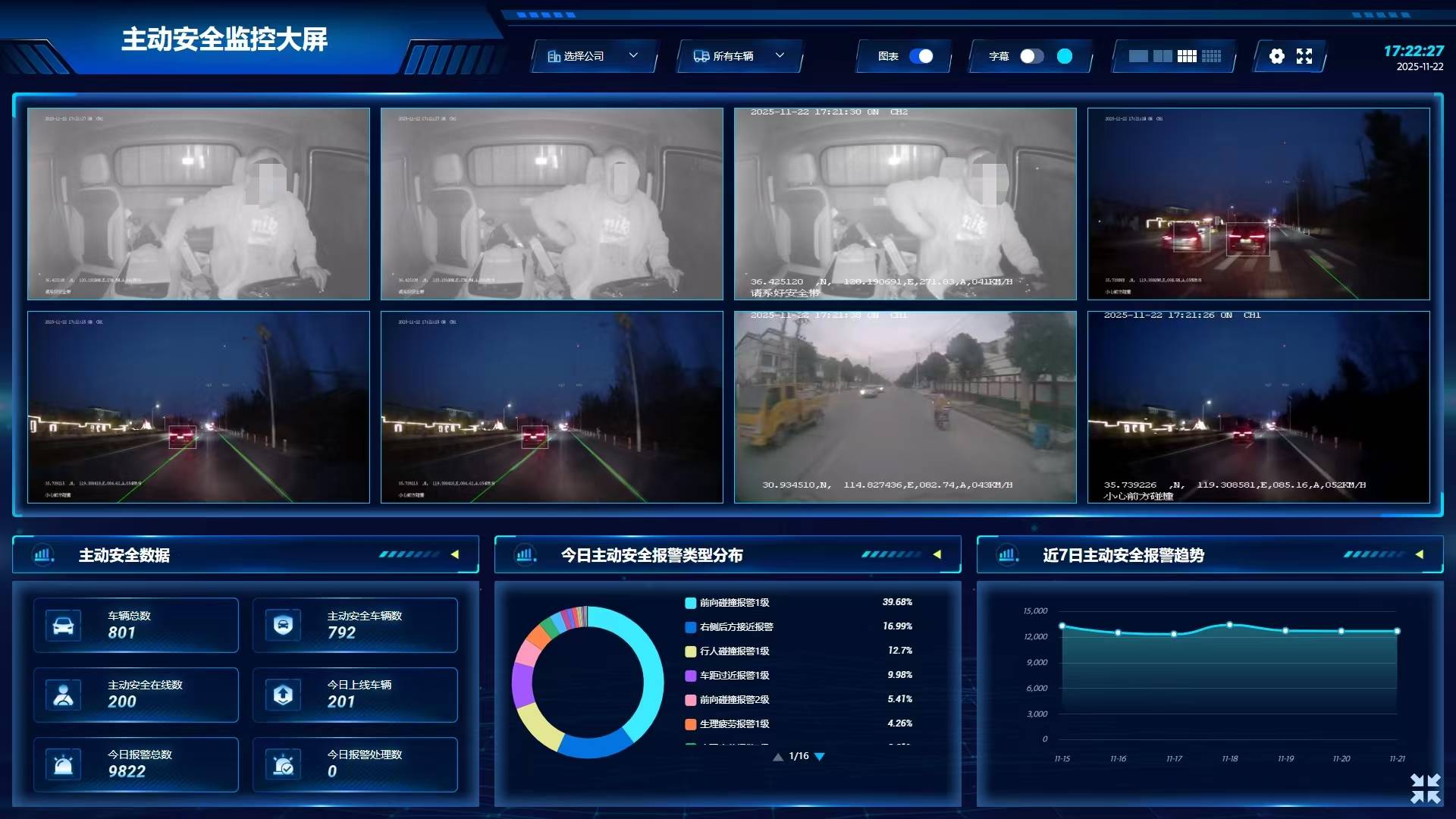The height and width of the screenshot is (819, 1456).
Task: Open daytime road camera video feed
Action: pos(905,407)
